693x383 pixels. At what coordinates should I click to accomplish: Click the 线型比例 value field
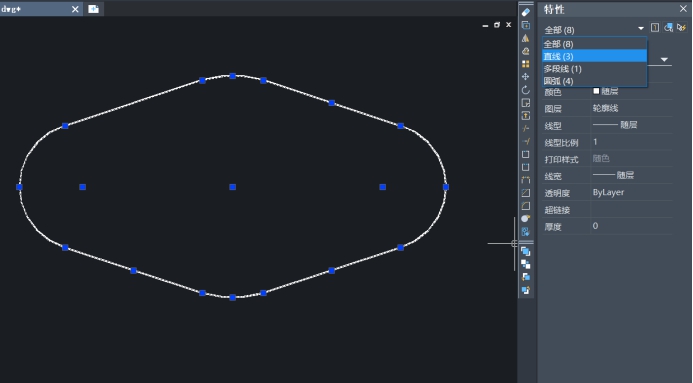[x=632, y=142]
